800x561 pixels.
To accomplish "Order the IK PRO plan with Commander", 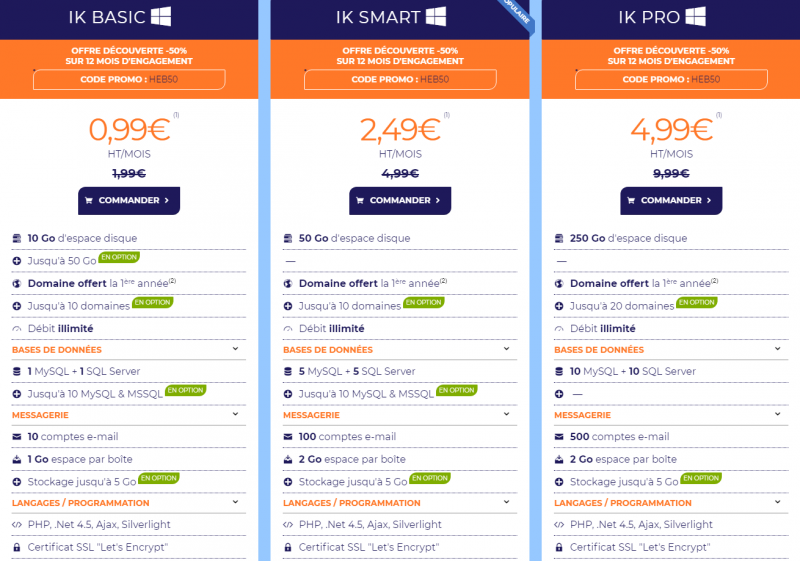I will coord(671,200).
